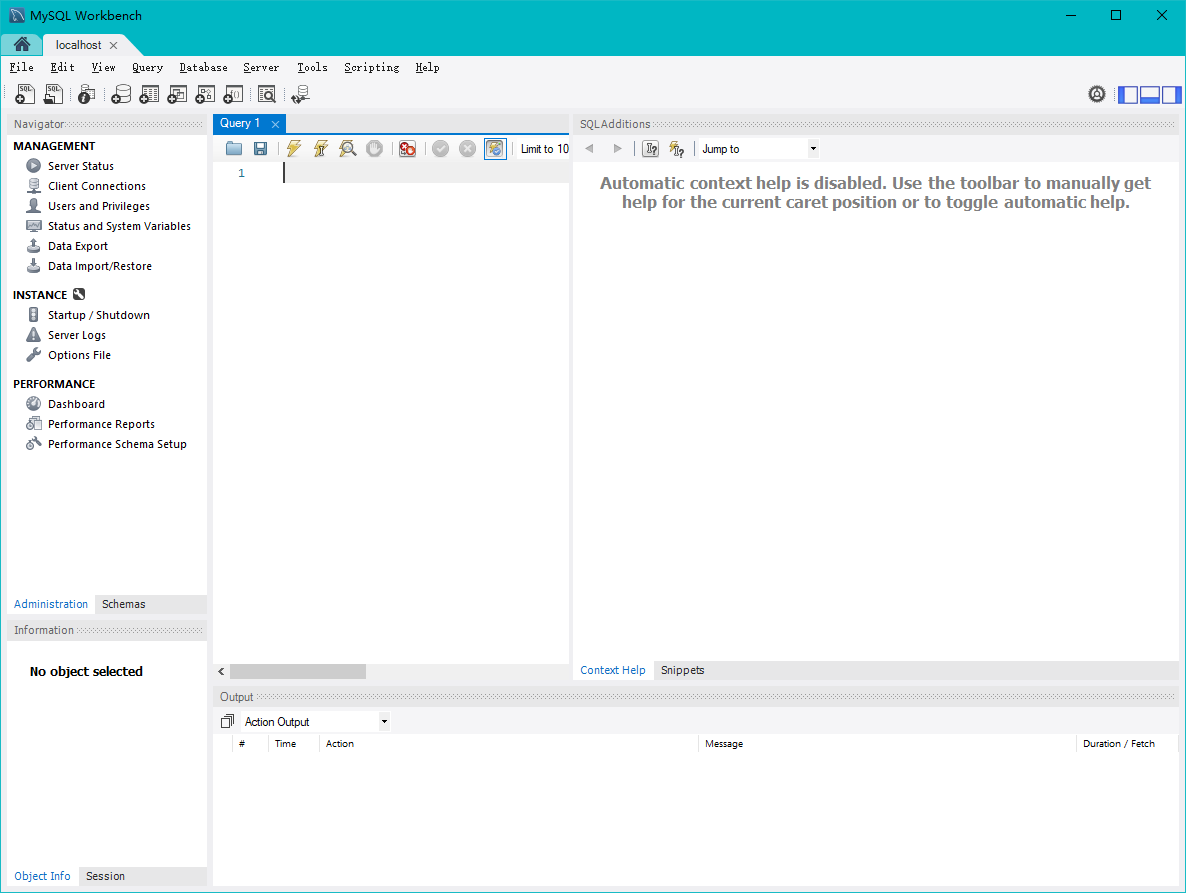Switch to the Session tab

point(105,876)
